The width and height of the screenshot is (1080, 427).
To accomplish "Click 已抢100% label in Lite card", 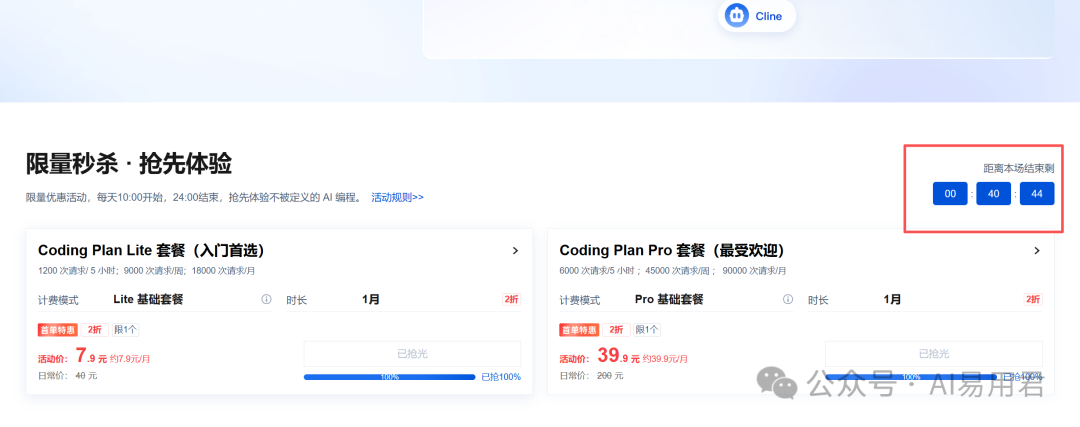I will pos(501,377).
